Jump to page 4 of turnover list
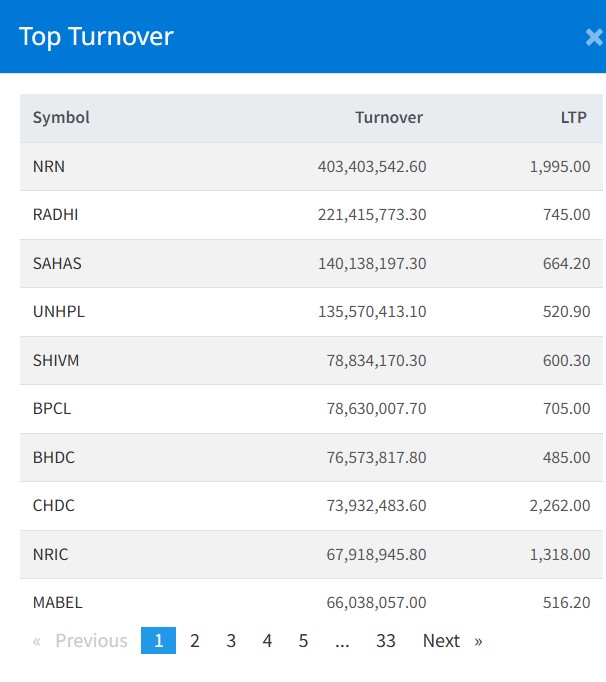The height and width of the screenshot is (682, 606). [x=267, y=641]
